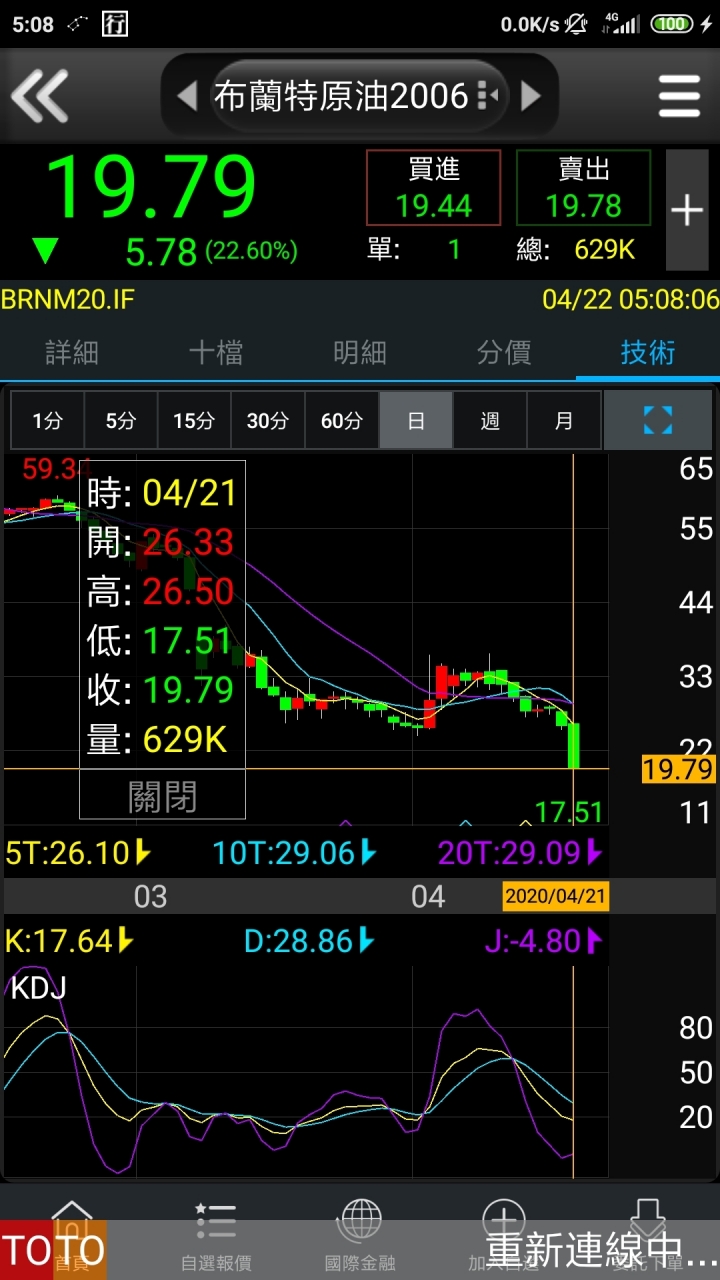
Task: Select 日 daily chart interval
Action: click(416, 420)
